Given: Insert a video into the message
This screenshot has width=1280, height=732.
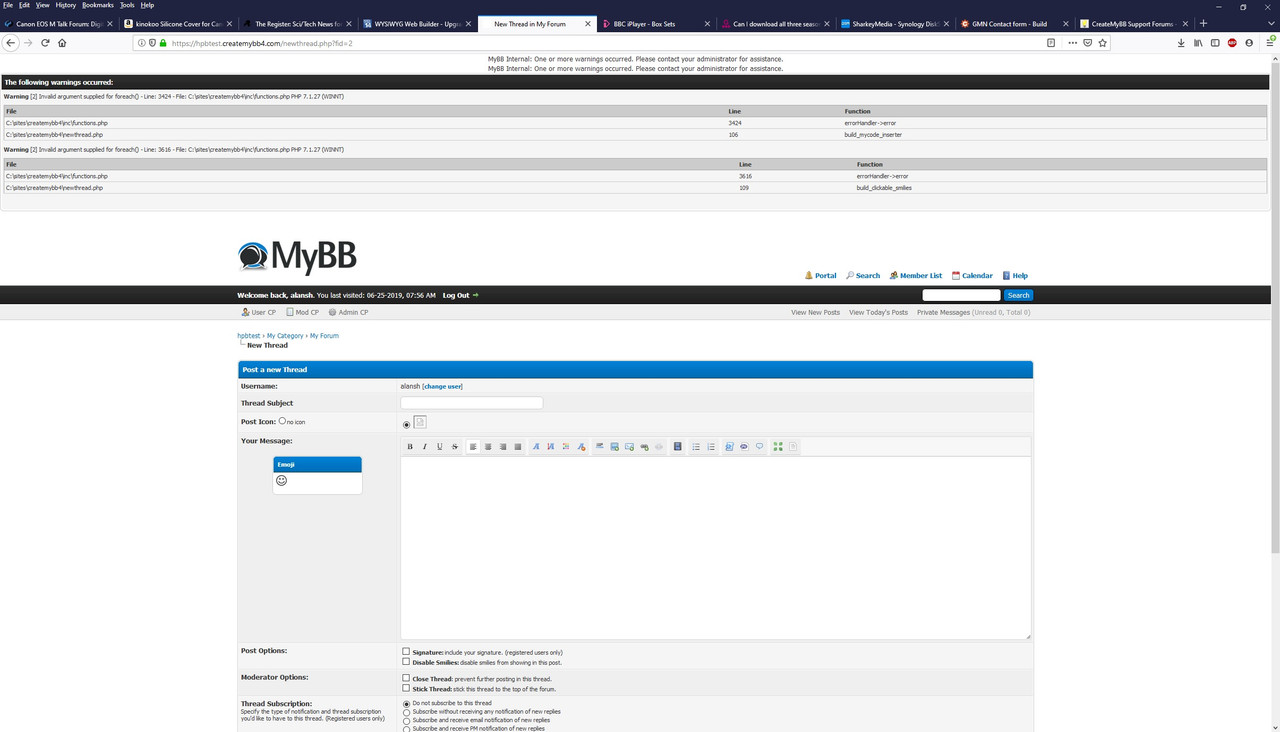Looking at the screenshot, I should pyautogui.click(x=677, y=446).
